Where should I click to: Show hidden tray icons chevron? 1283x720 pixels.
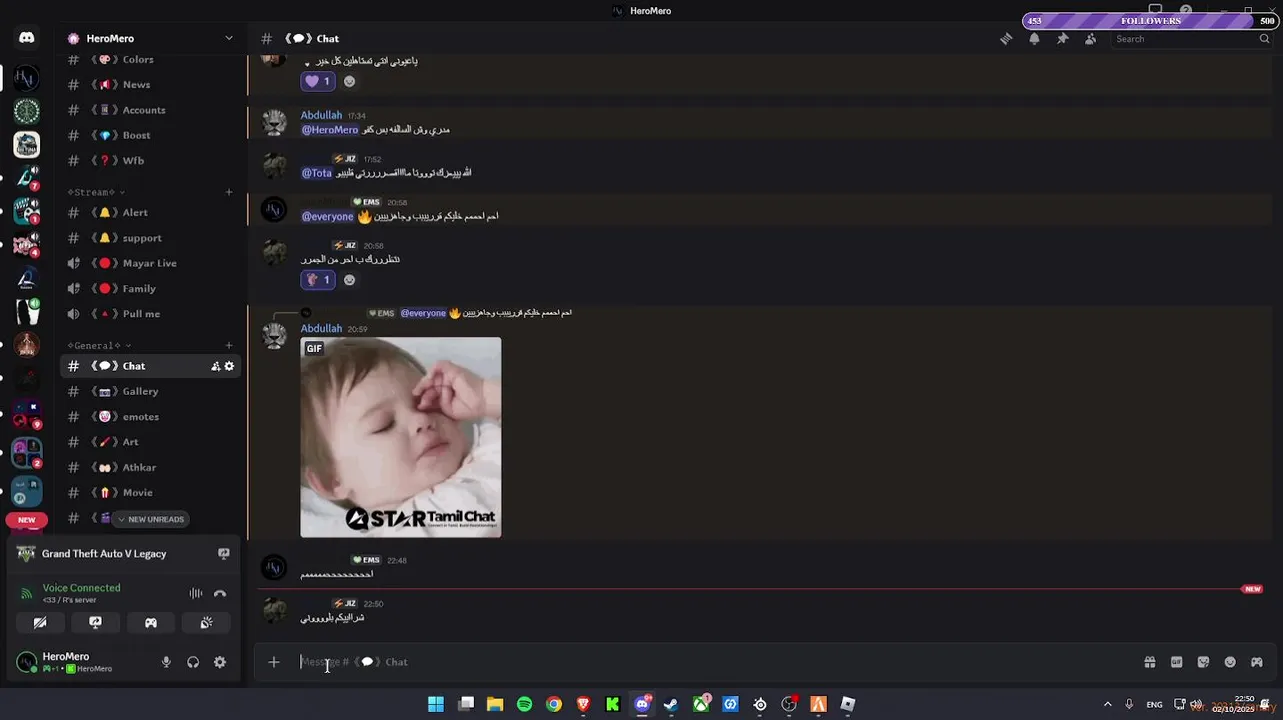[x=1107, y=704]
